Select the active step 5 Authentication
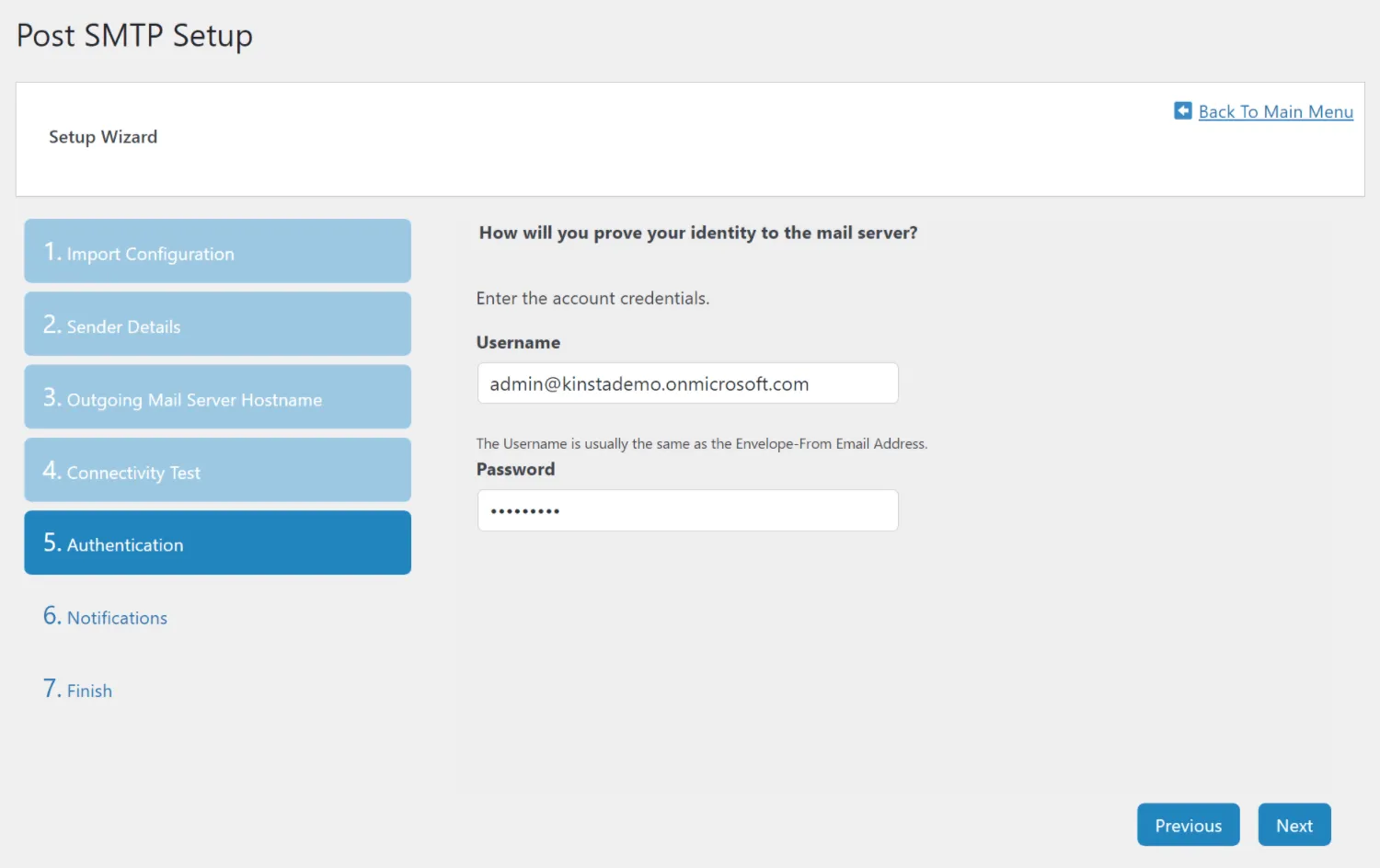Viewport: 1380px width, 868px height. pos(217,542)
